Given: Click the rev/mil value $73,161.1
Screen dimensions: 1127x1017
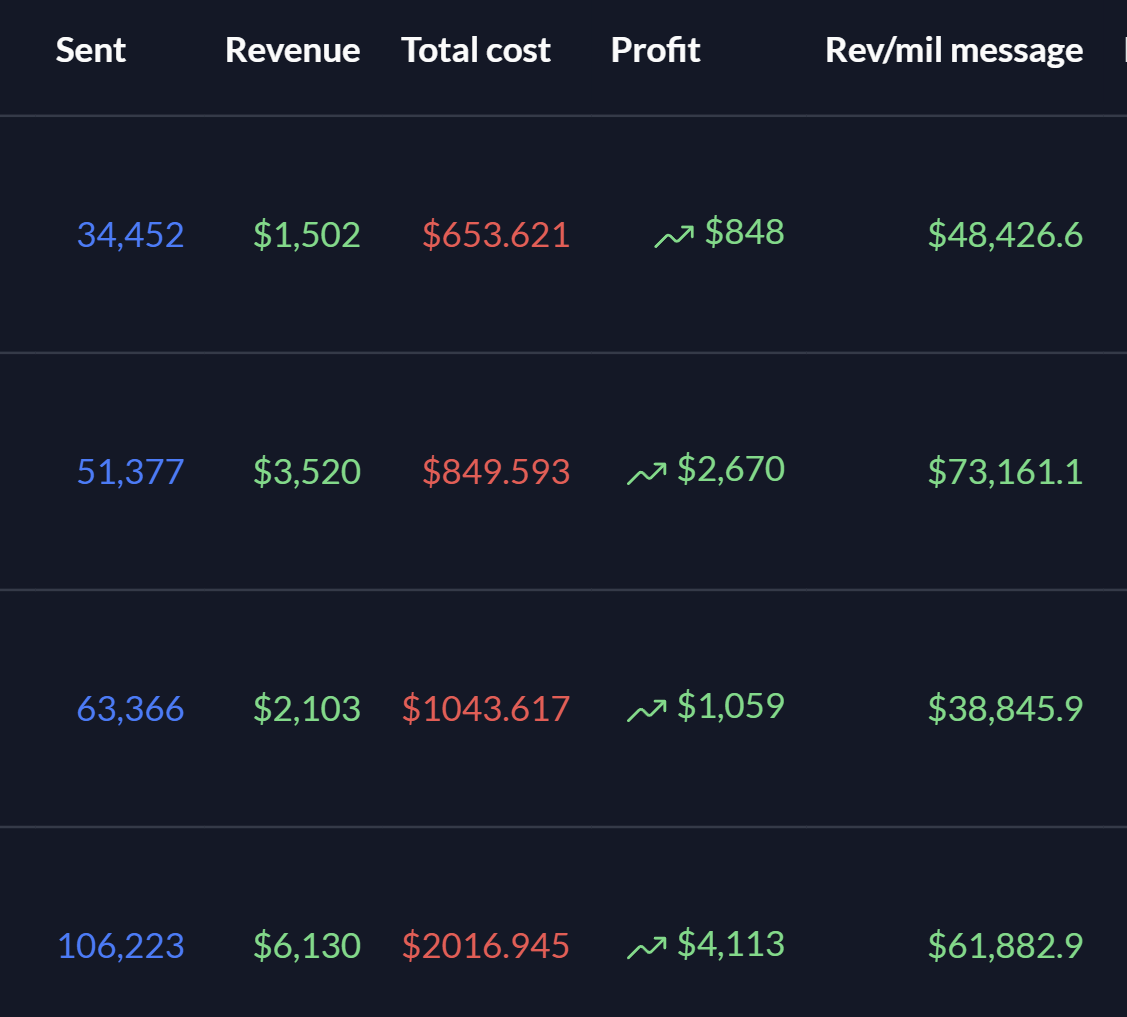Looking at the screenshot, I should click(x=1006, y=472).
